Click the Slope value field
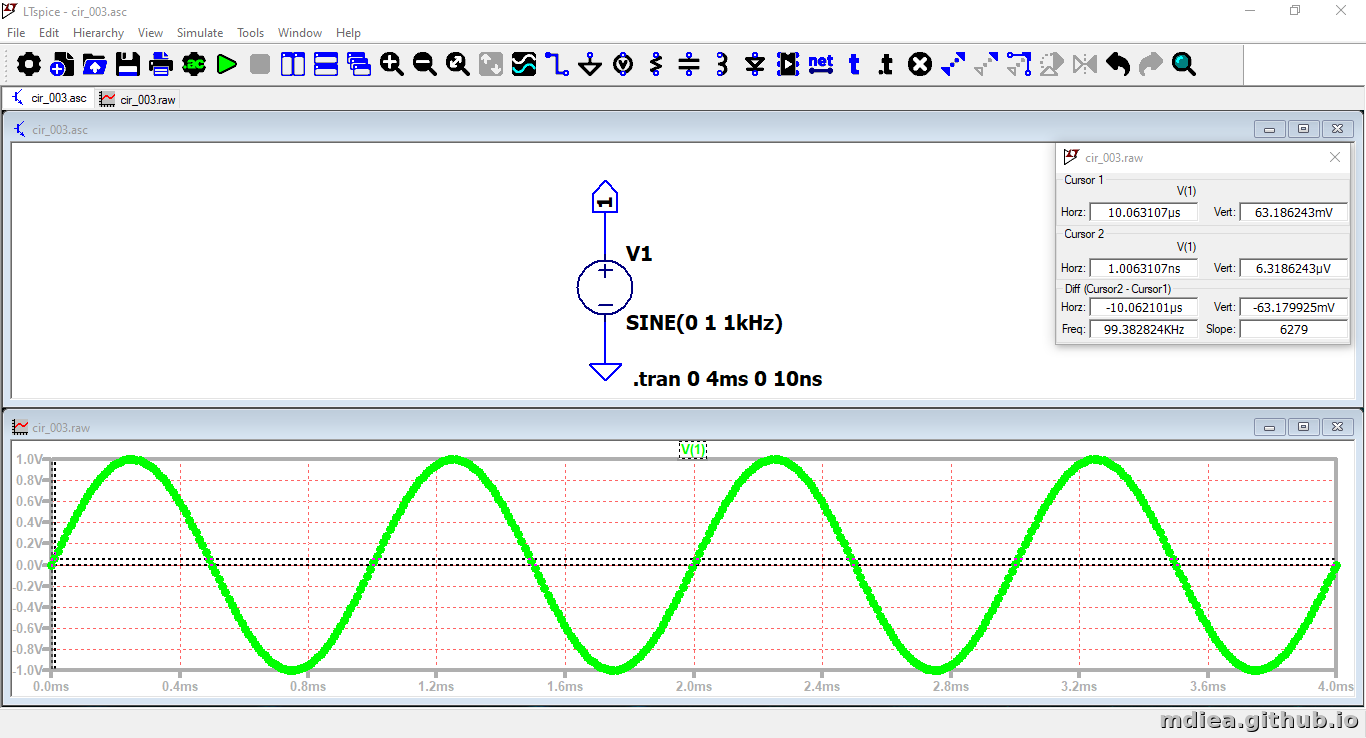Screen dimensions: 1366x738 1294,329
